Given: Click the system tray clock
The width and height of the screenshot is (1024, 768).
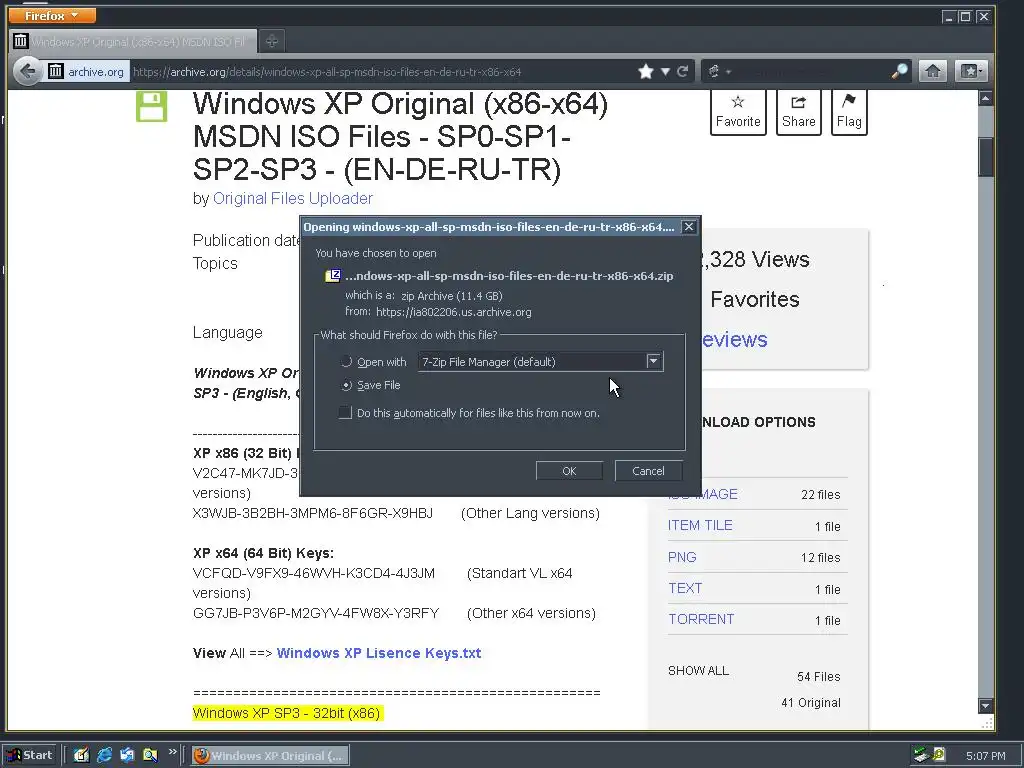Looking at the screenshot, I should (985, 756).
